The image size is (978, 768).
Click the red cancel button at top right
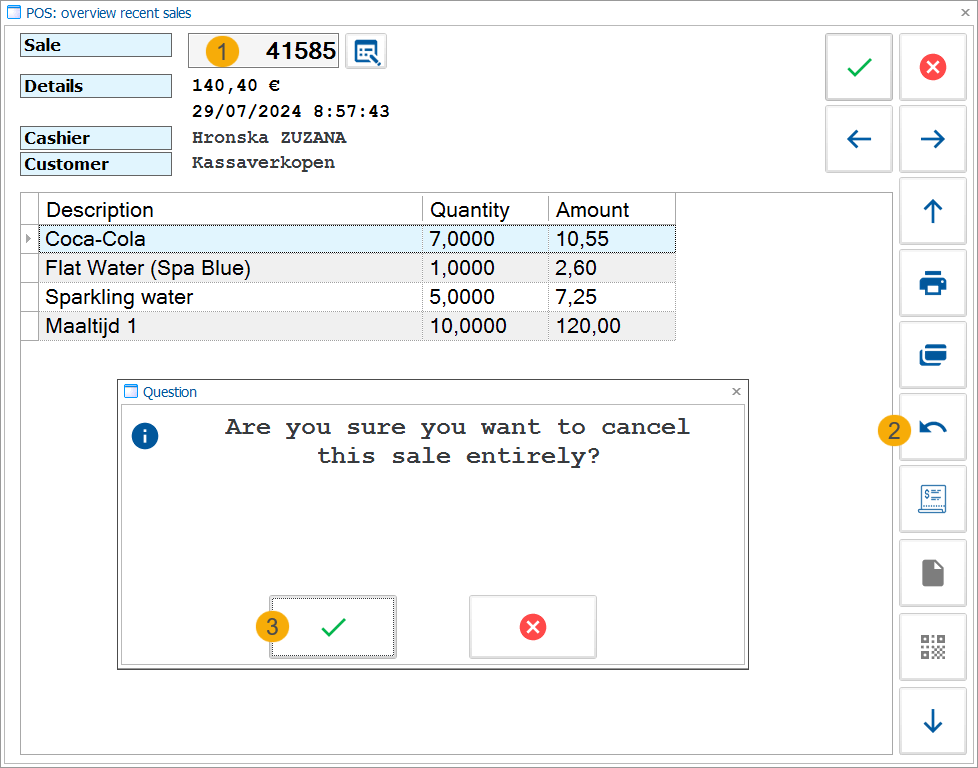click(x=932, y=67)
